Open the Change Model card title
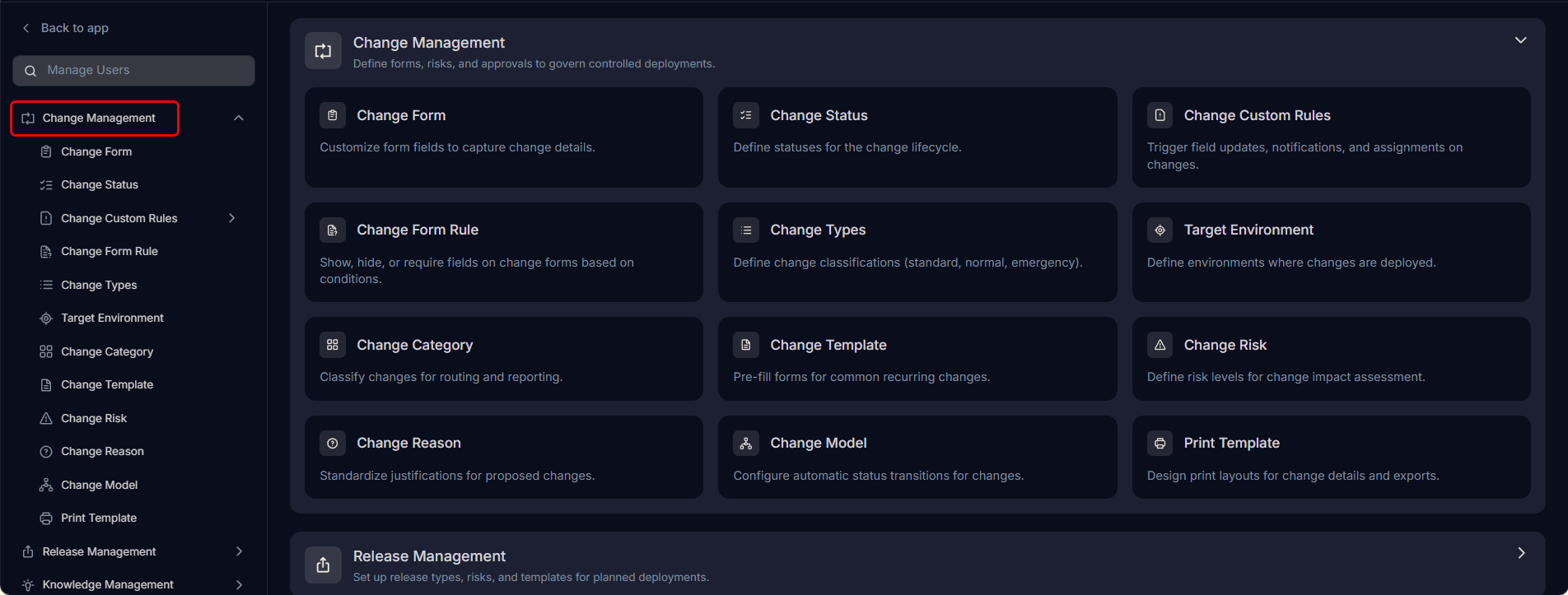Image resolution: width=1568 pixels, height=595 pixels. (x=819, y=444)
